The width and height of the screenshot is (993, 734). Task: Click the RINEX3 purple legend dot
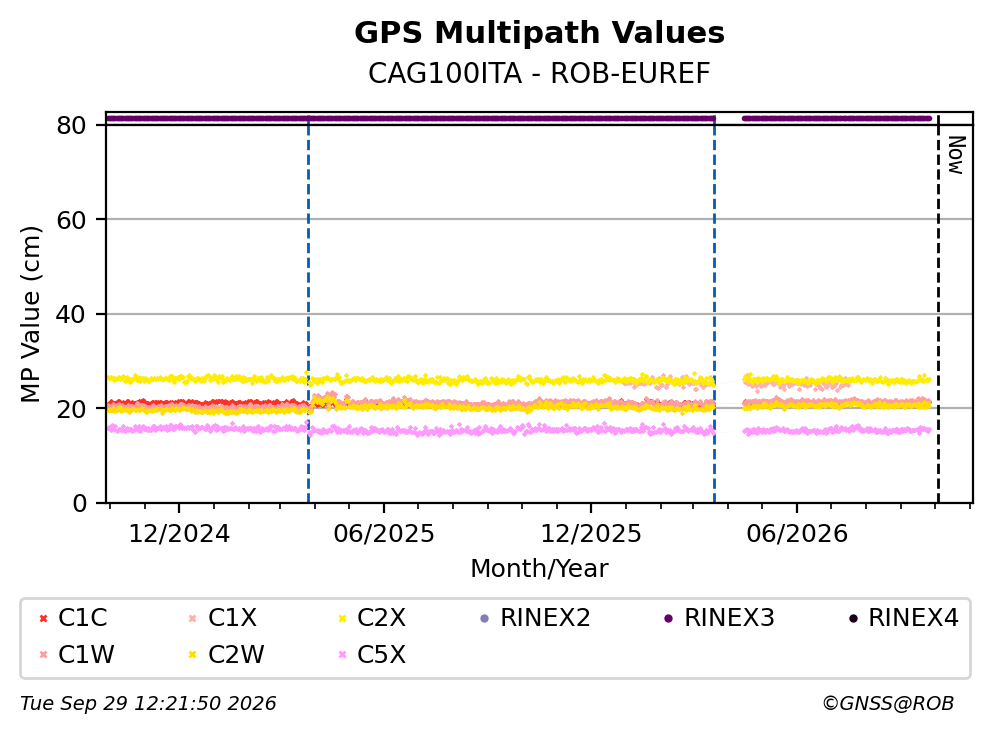pyautogui.click(x=669, y=618)
